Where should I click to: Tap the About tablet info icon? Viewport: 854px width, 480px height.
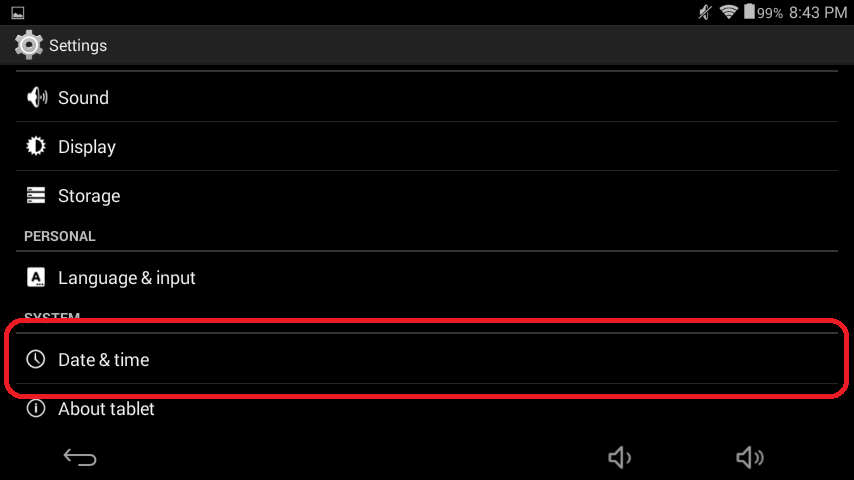(36, 408)
